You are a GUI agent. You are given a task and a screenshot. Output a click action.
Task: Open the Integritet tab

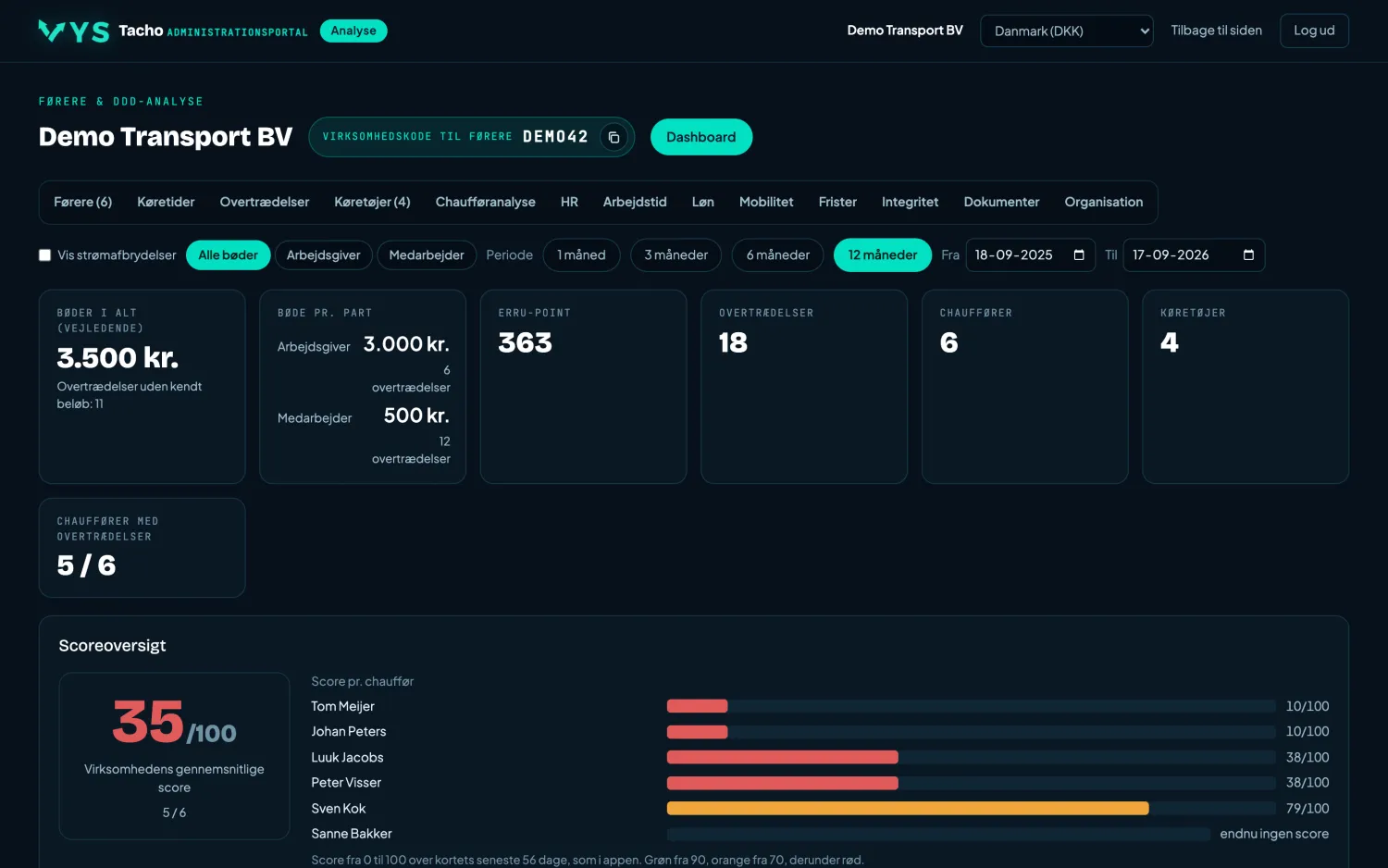[x=910, y=202]
